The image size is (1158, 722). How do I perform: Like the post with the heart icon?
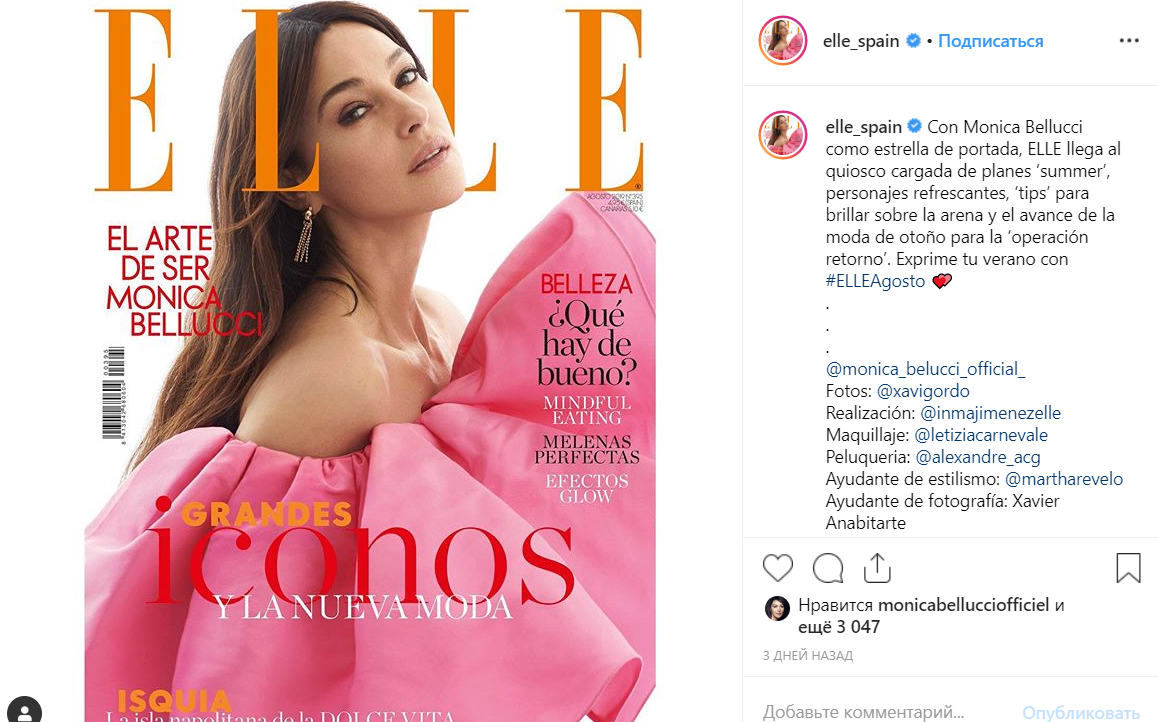778,568
